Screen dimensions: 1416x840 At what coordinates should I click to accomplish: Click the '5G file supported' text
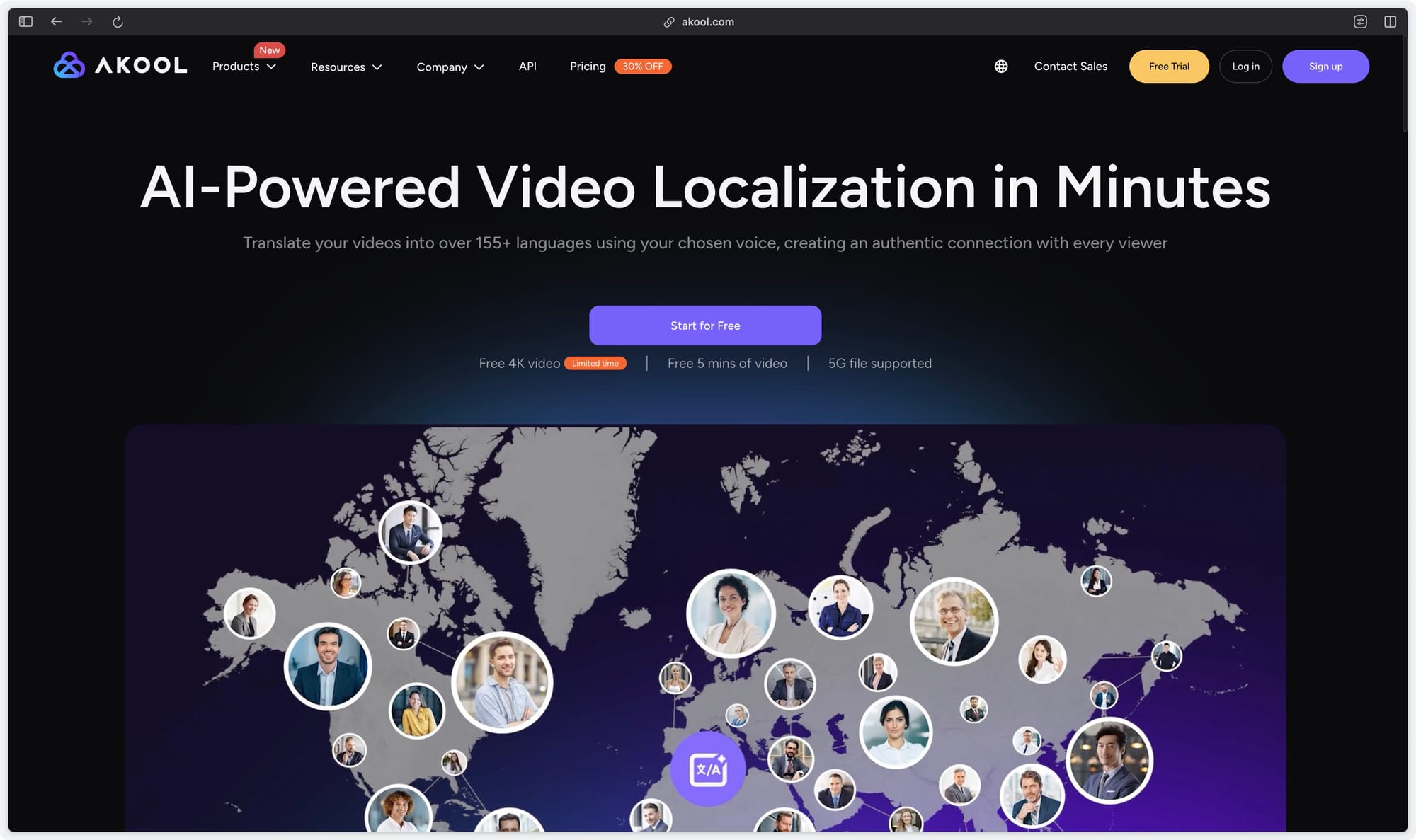click(880, 363)
